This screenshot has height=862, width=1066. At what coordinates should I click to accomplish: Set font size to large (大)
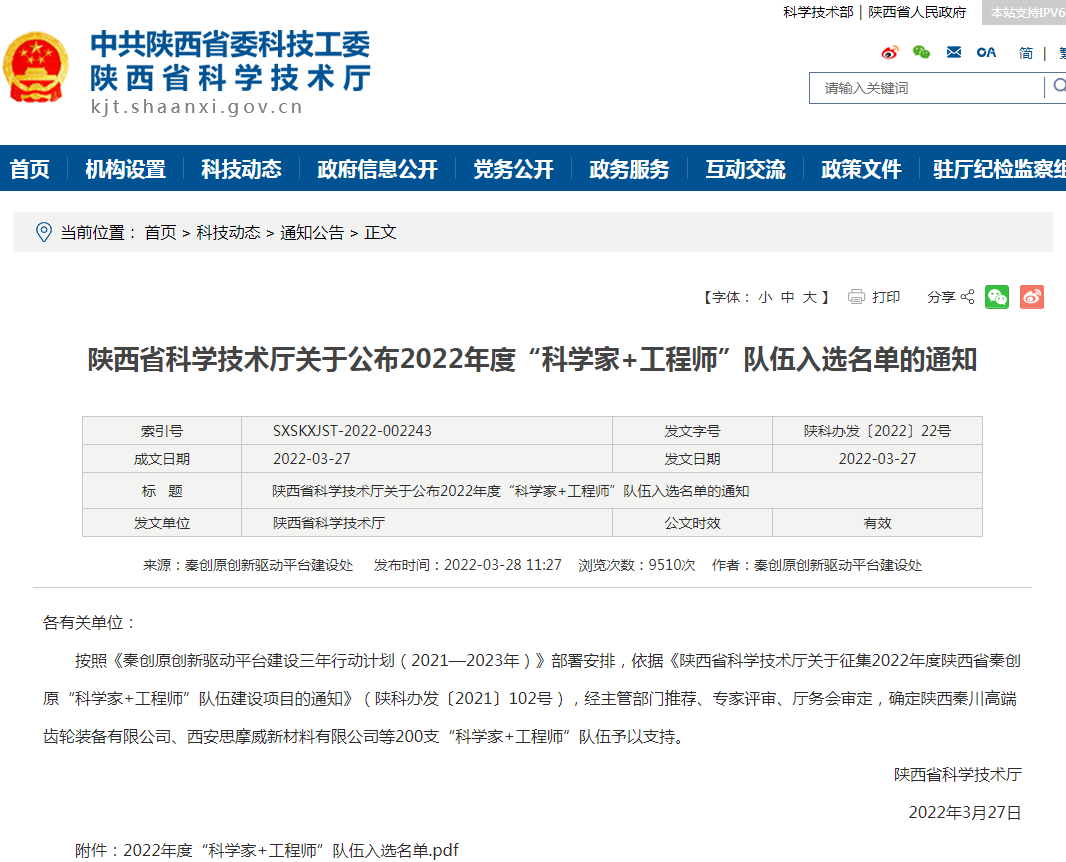click(x=810, y=297)
